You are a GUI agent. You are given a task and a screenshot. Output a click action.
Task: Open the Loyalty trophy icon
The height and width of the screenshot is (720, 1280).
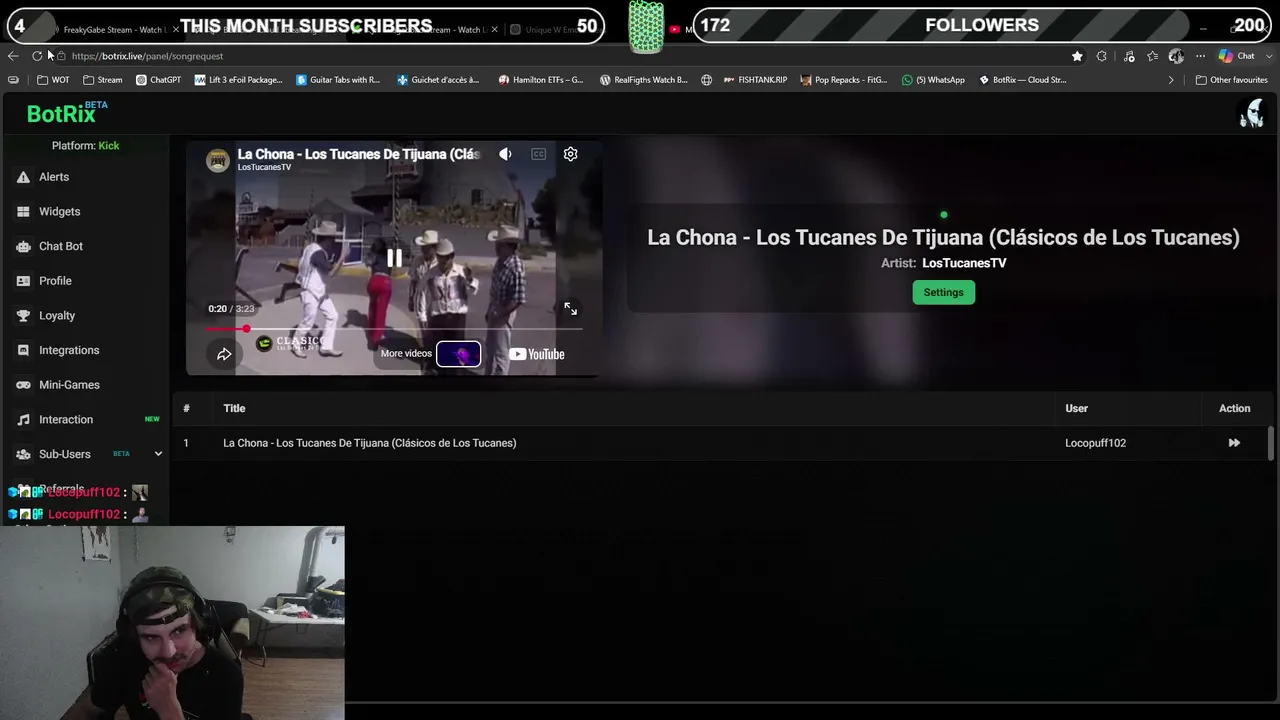click(x=23, y=316)
